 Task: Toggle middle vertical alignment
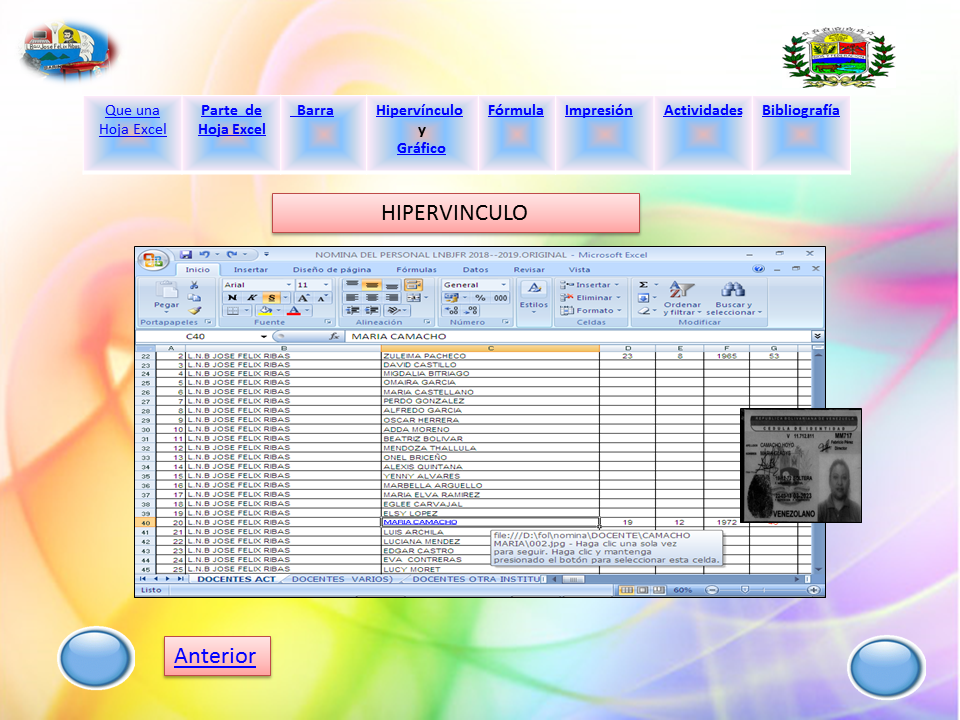(x=372, y=285)
